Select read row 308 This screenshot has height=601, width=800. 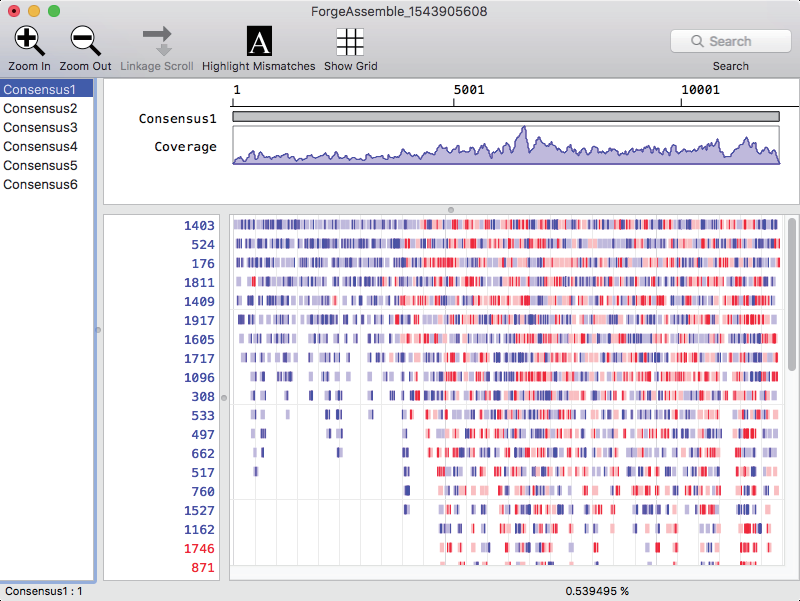click(x=203, y=396)
